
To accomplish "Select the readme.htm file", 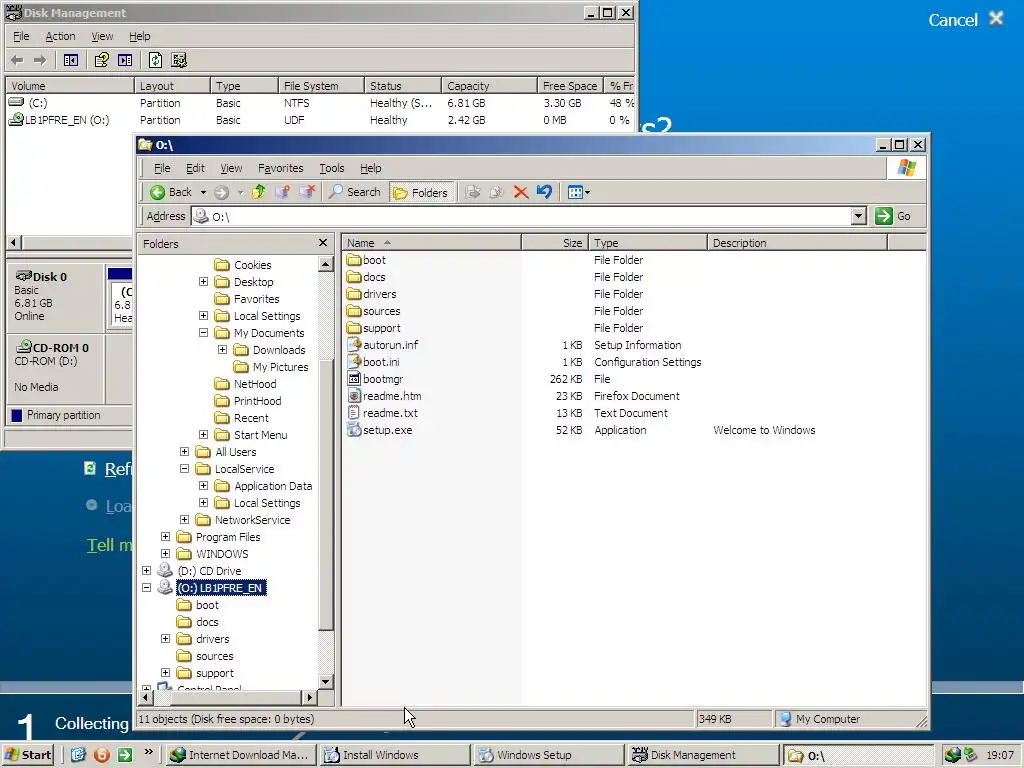I will pyautogui.click(x=392, y=396).
